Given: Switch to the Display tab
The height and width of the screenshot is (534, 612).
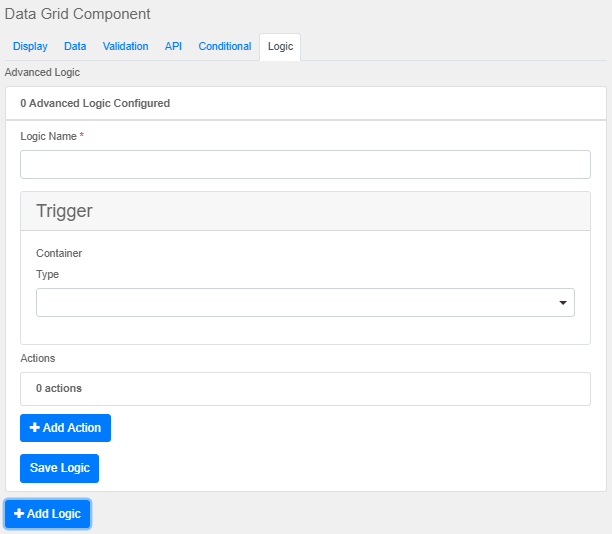Looking at the screenshot, I should [x=30, y=46].
